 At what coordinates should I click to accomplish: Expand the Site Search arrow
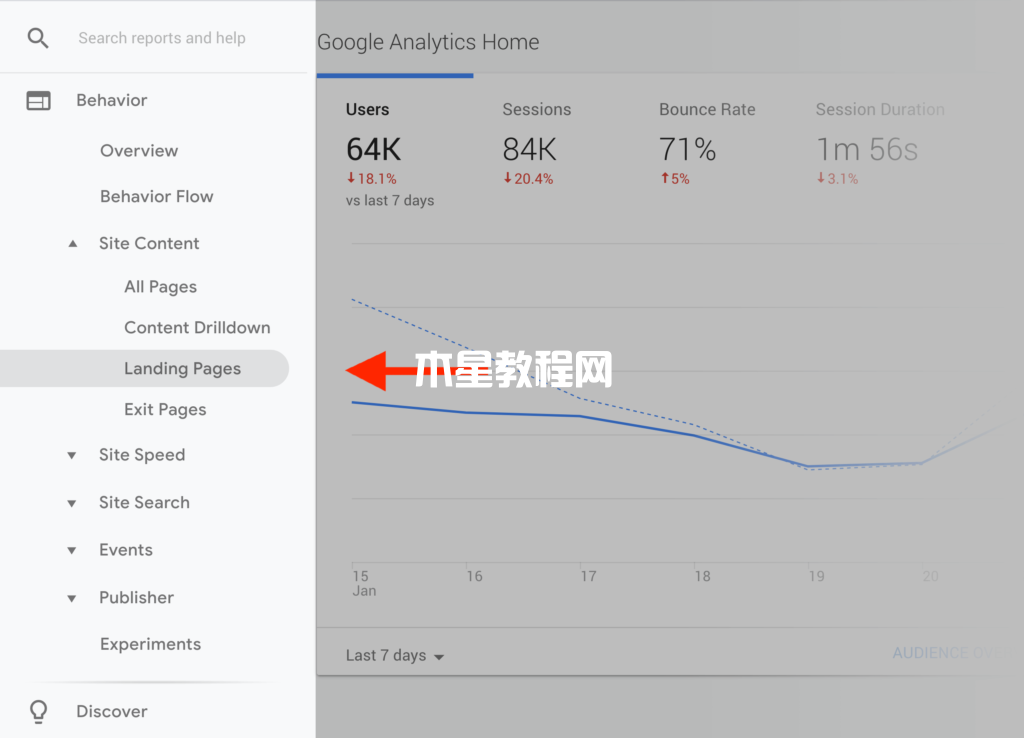tap(72, 503)
